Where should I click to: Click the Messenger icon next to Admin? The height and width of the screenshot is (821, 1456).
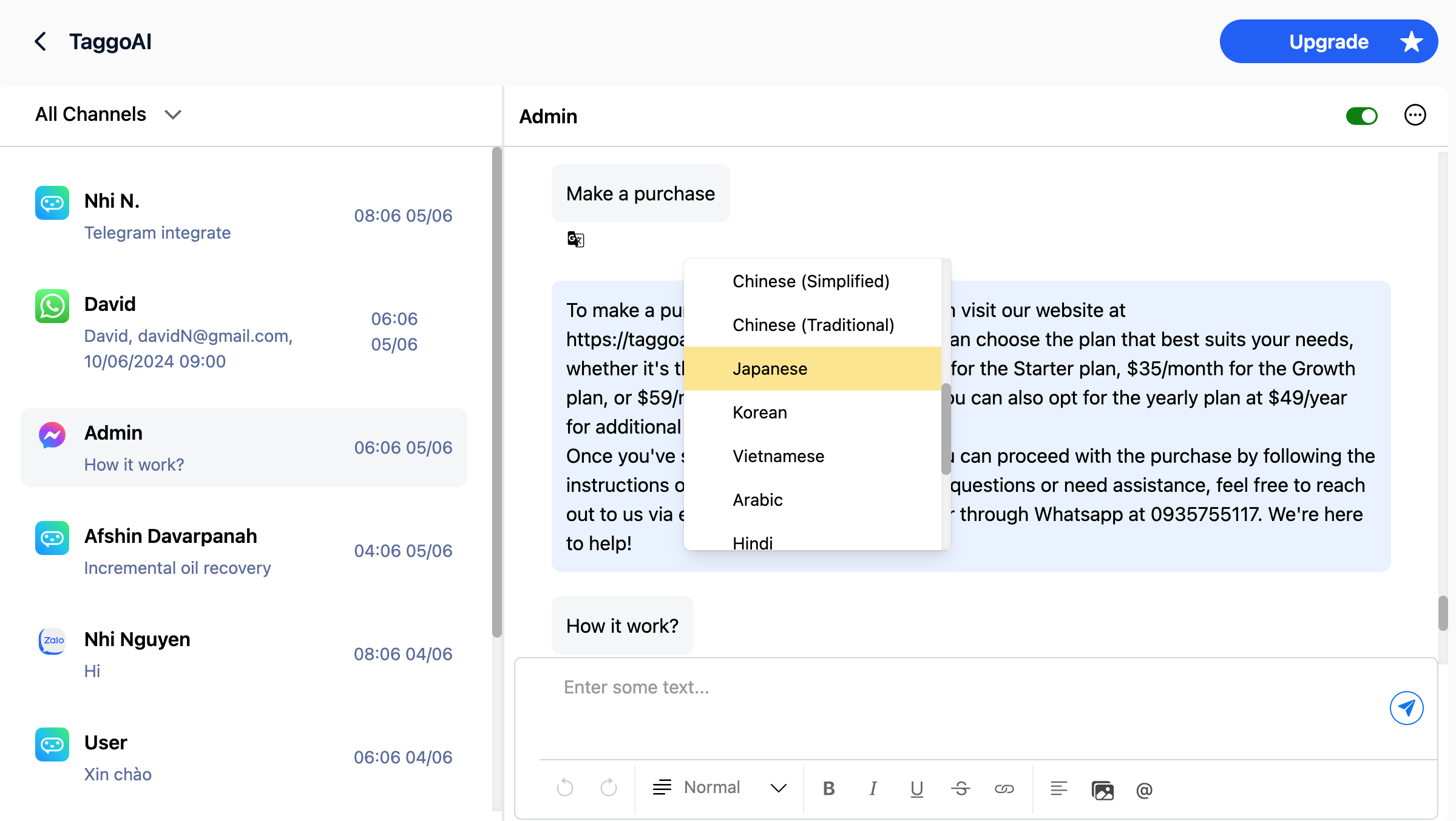point(52,435)
